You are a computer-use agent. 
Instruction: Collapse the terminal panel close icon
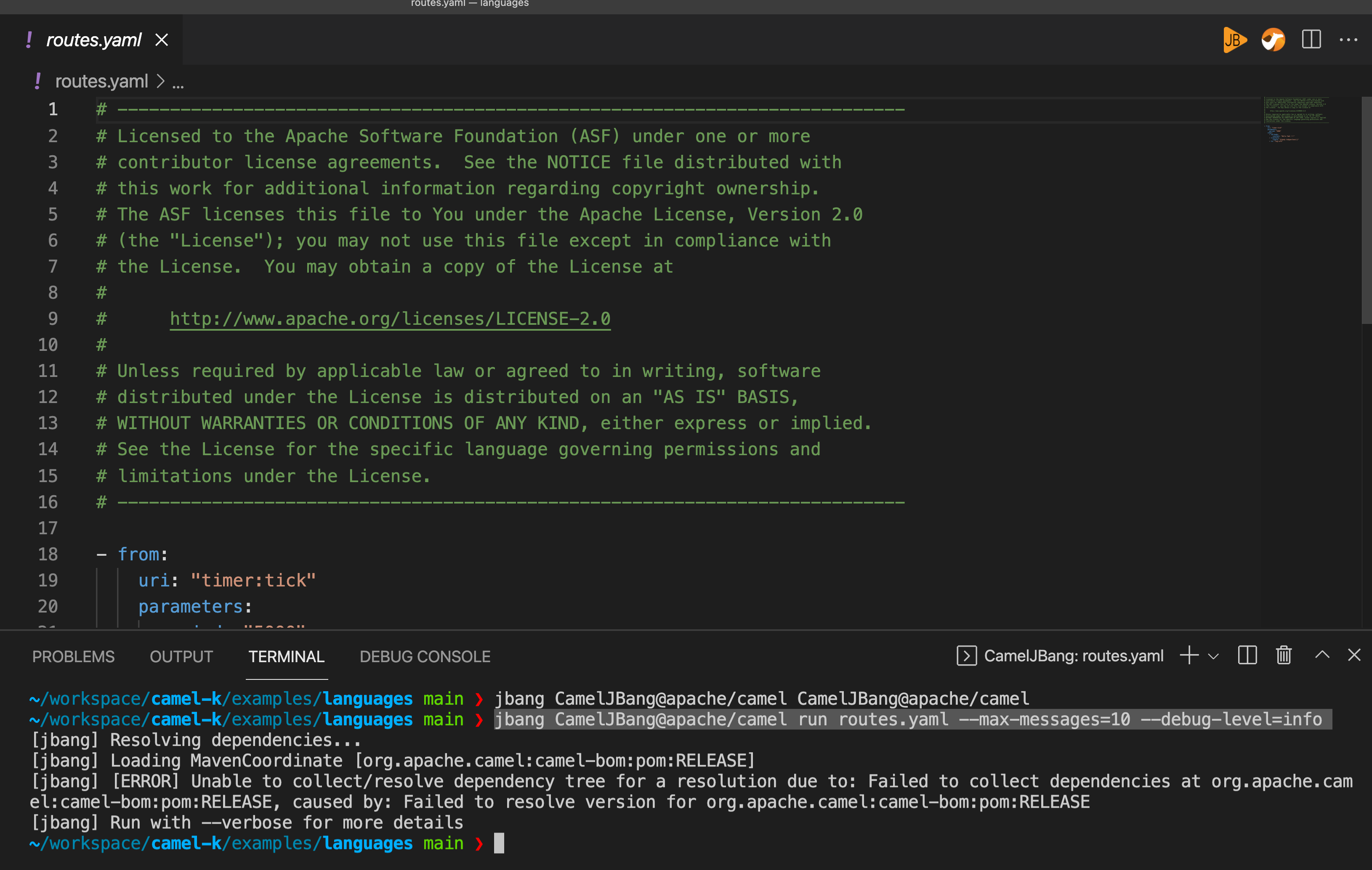point(1355,655)
